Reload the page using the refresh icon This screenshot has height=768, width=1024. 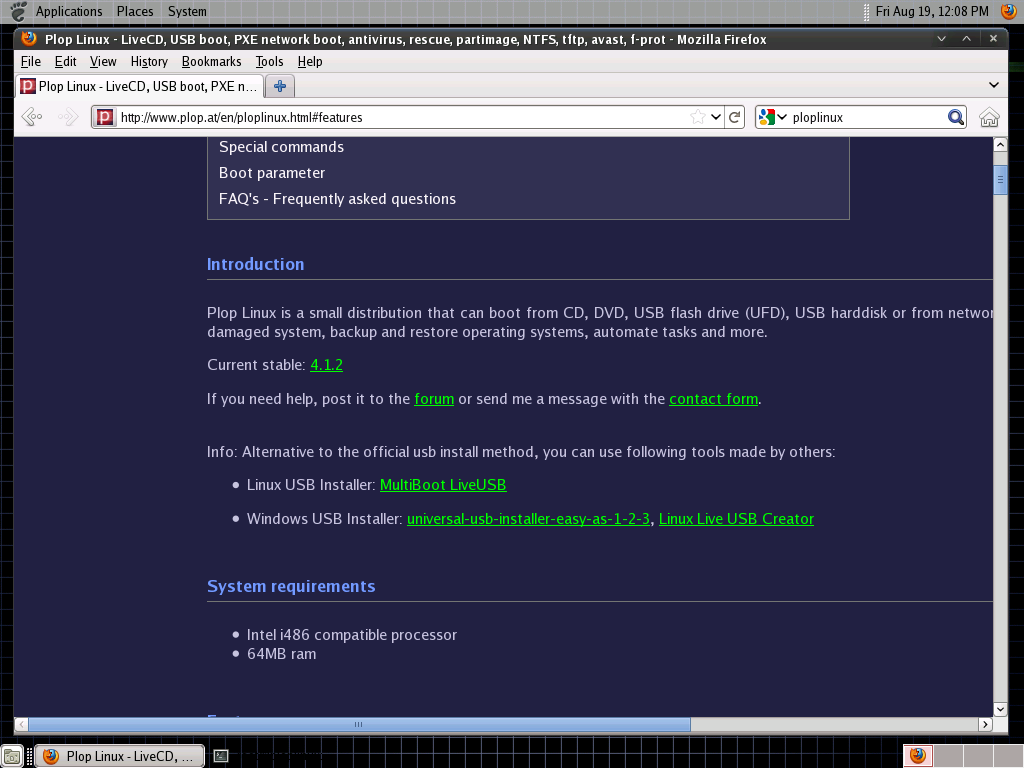click(734, 117)
